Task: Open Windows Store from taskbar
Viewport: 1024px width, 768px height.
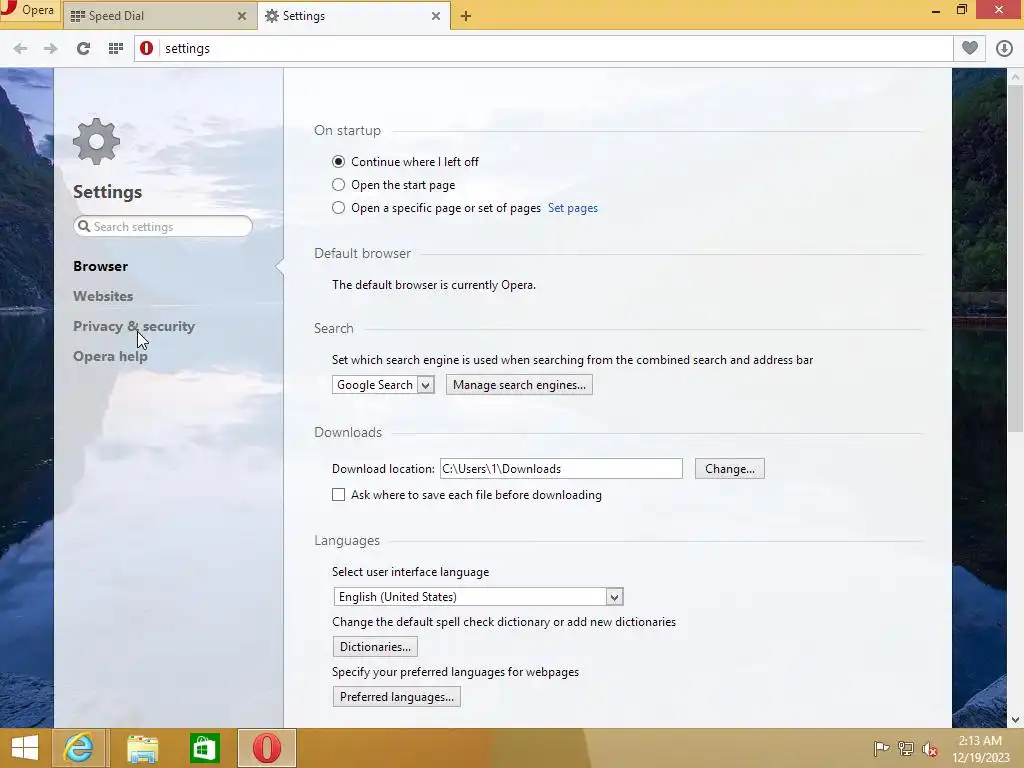Action: pos(204,748)
